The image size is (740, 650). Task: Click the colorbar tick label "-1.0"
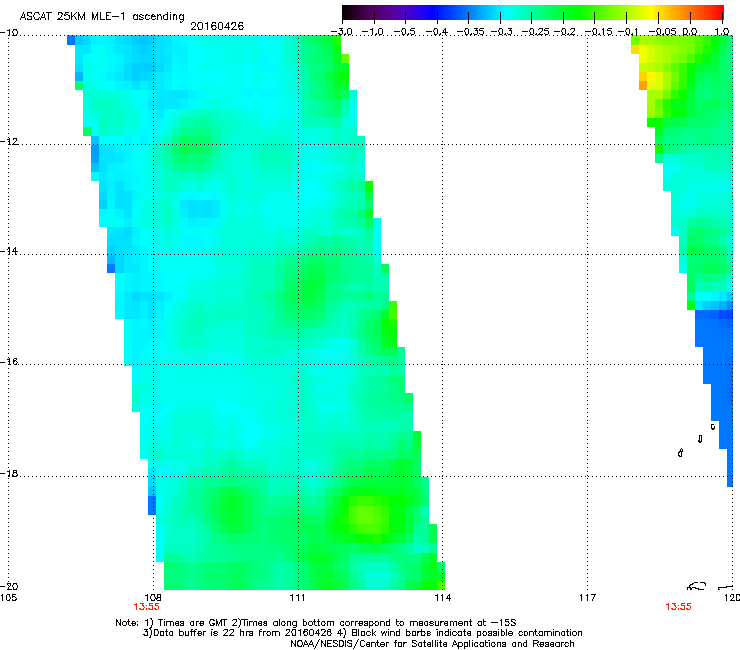(372, 32)
